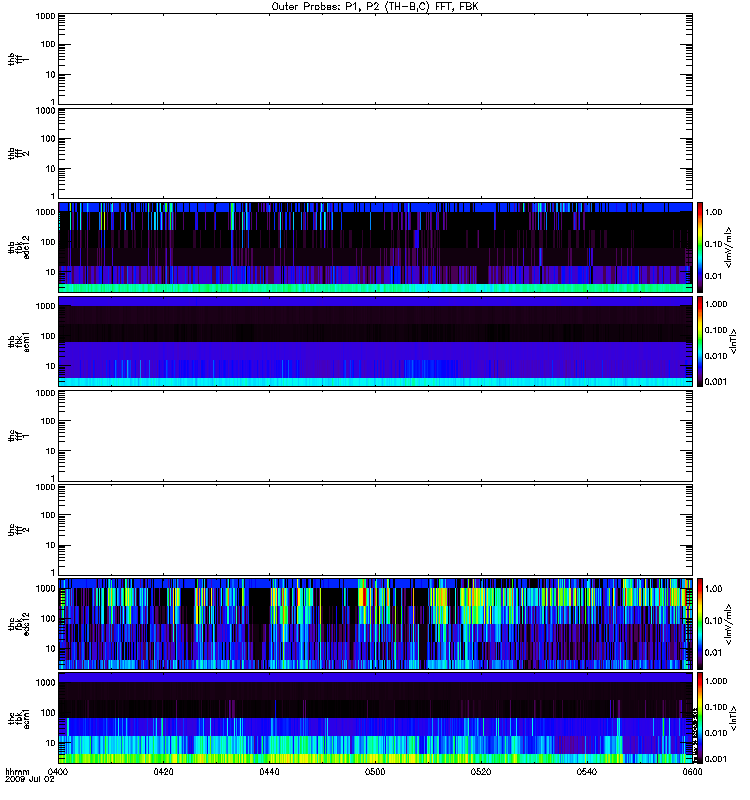Click the thc scm1 nT color bar
The height and width of the screenshot is (800, 750).
coord(700,718)
